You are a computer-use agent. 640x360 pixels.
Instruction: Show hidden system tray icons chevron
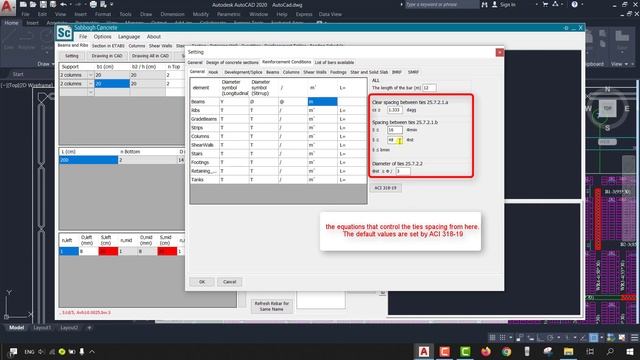click(92, 351)
